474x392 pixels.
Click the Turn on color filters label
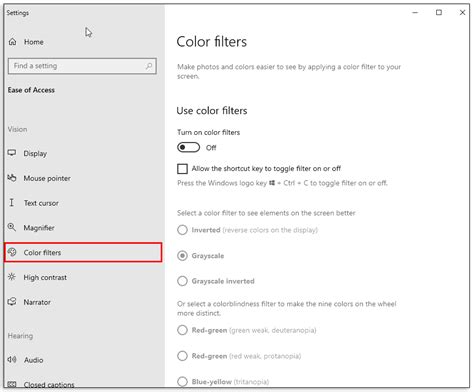click(x=209, y=132)
